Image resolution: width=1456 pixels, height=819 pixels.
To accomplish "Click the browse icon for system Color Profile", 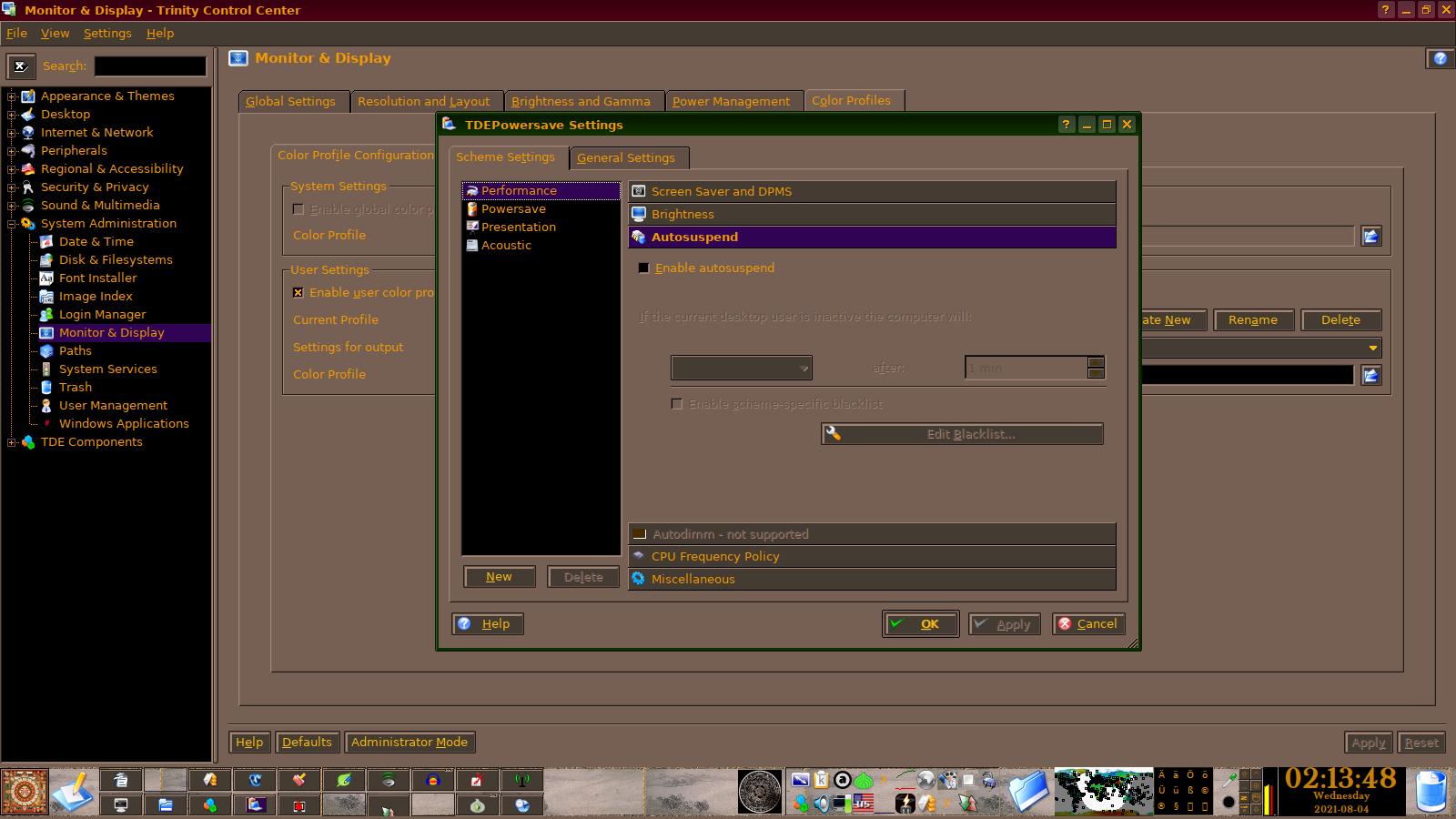I will (x=1370, y=237).
